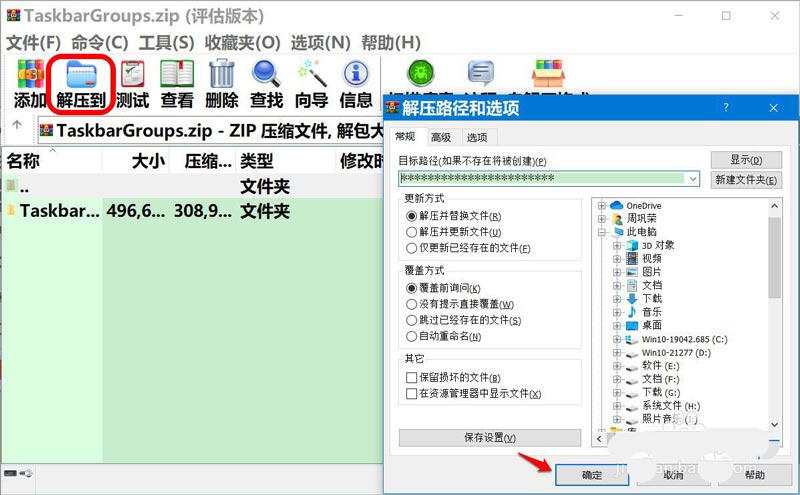Select 图片 folder in the tree
The height and width of the screenshot is (495, 800).
coord(644,272)
